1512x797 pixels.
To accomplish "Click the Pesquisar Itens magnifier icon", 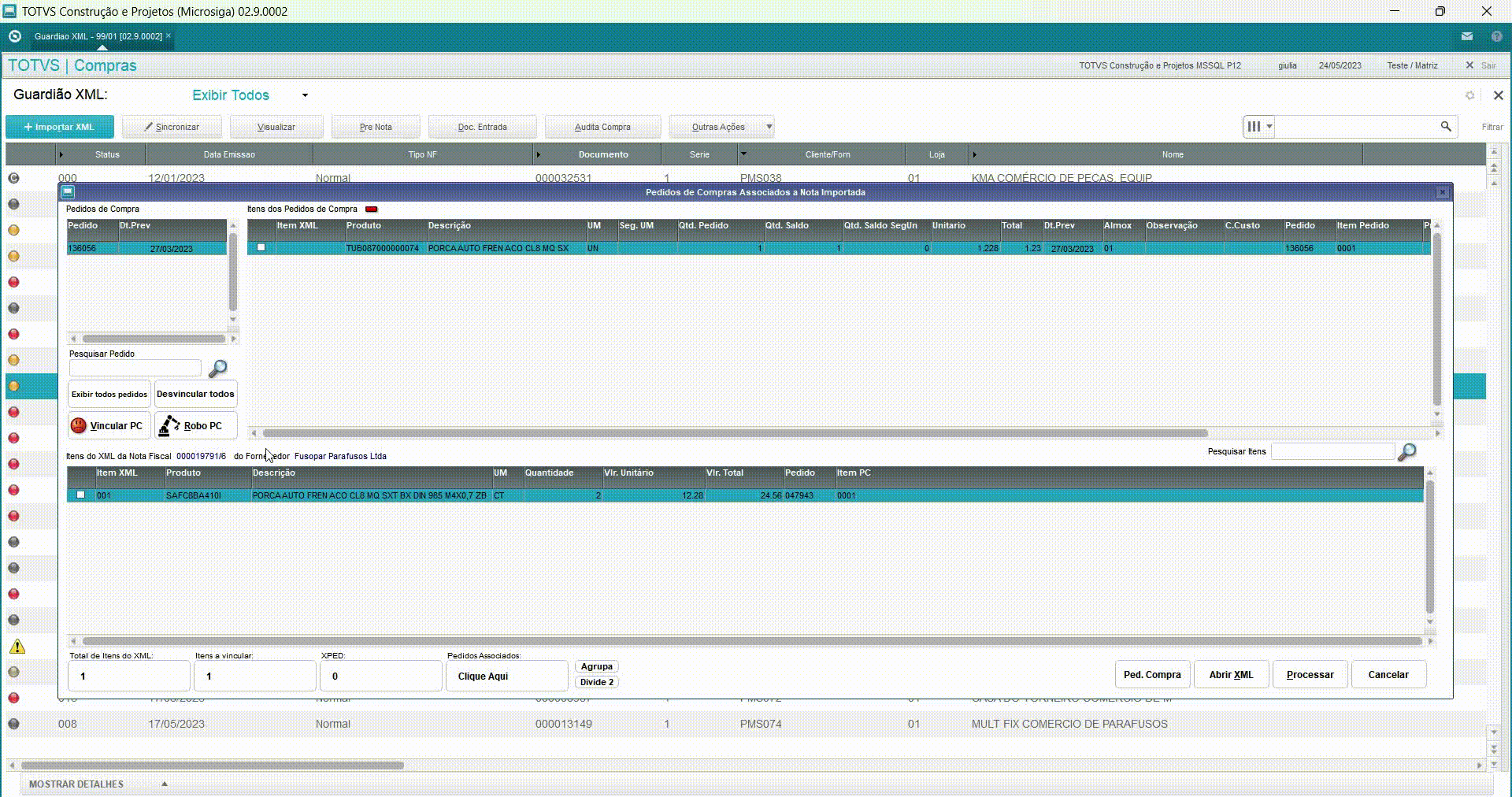I will coord(1406,452).
